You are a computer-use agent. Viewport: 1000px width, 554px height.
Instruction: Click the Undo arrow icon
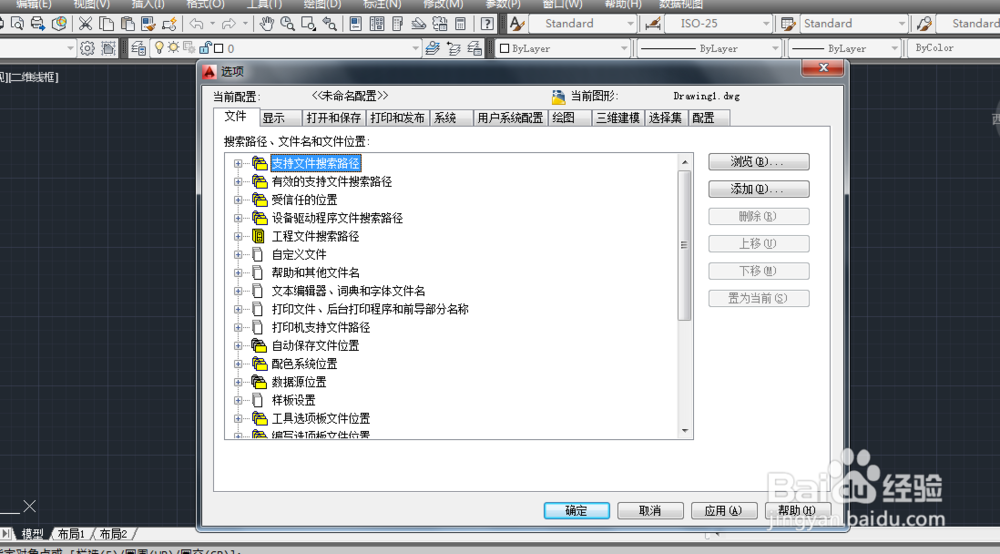197,24
